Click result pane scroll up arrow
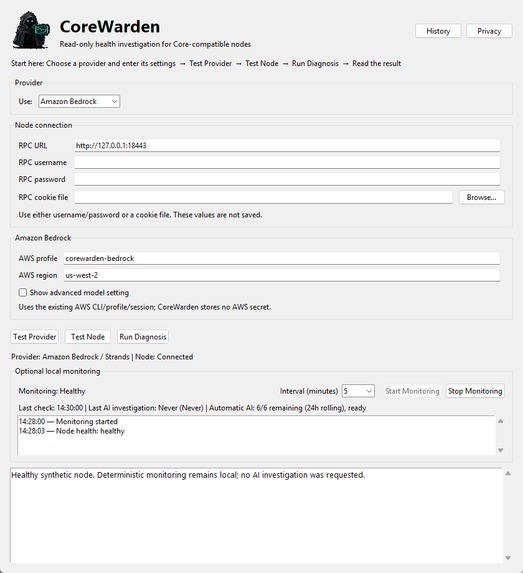Image resolution: width=523 pixels, height=573 pixels. 508,474
